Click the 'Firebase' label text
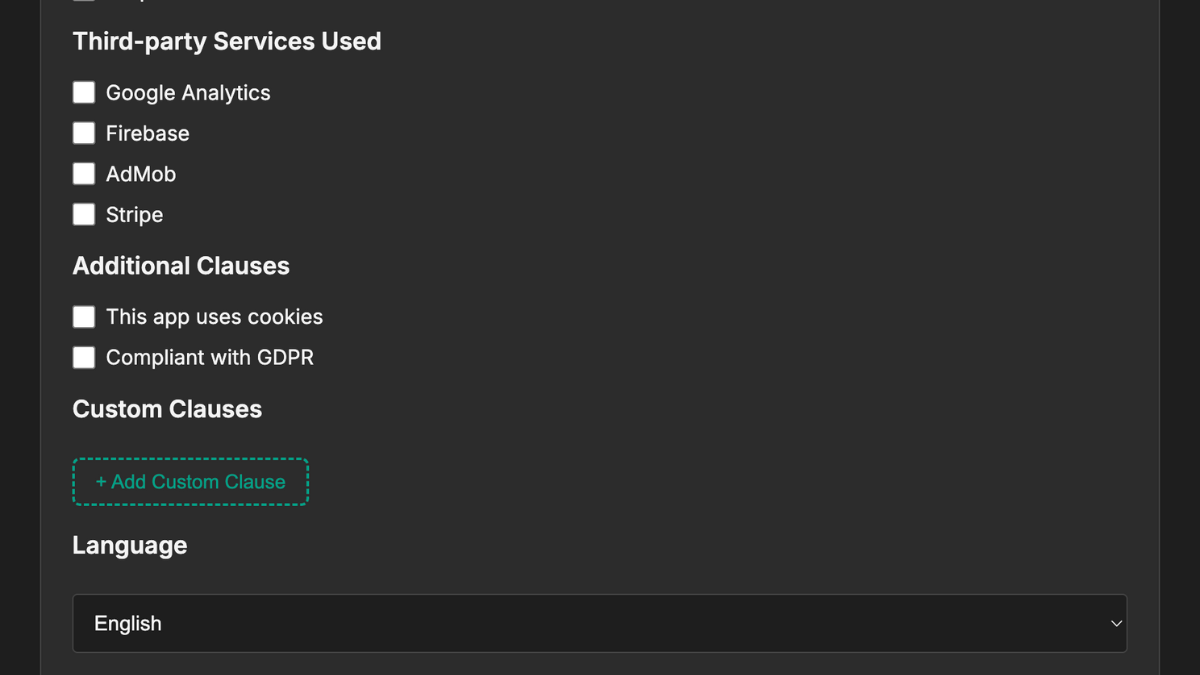 point(147,133)
